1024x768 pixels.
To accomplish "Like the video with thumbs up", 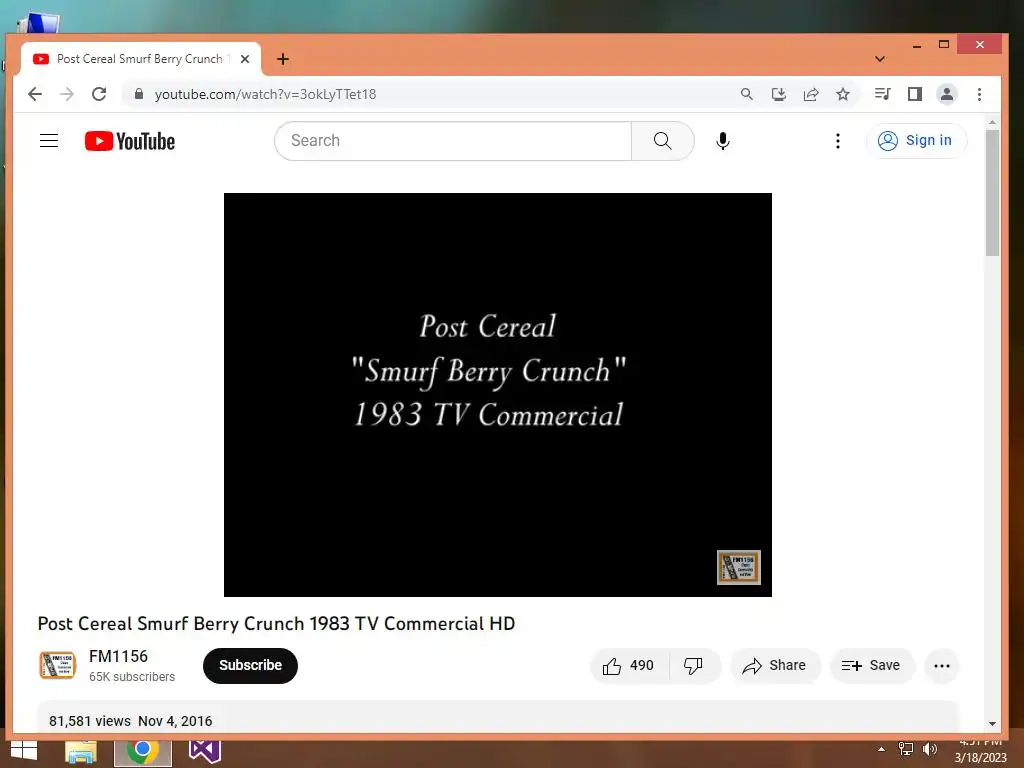I will pos(629,665).
